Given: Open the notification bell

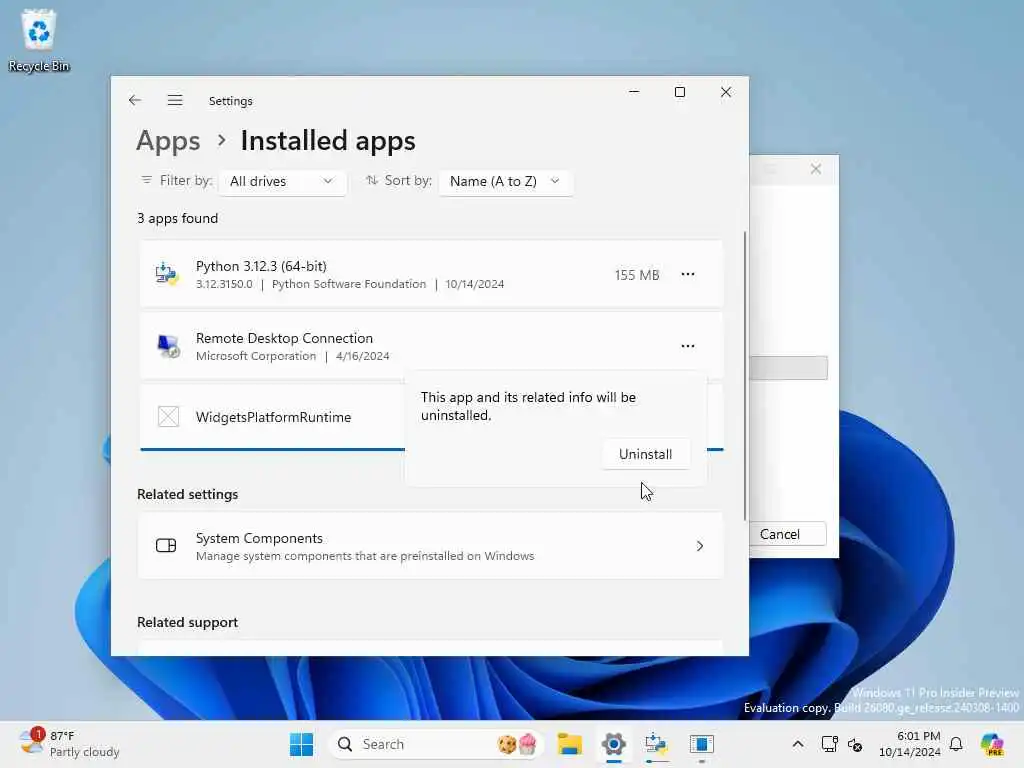Looking at the screenshot, I should click(x=956, y=744).
